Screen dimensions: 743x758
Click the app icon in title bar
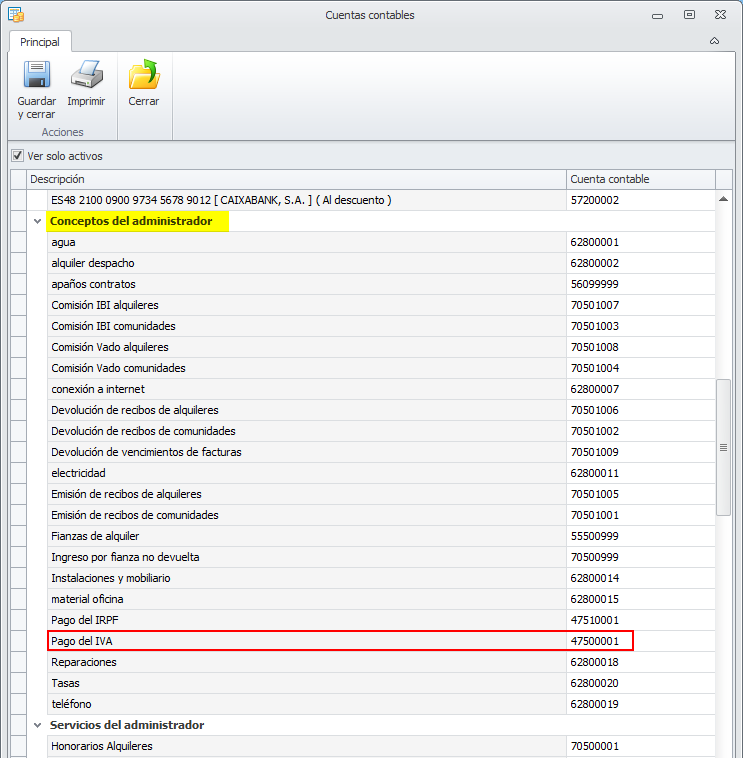point(16,15)
